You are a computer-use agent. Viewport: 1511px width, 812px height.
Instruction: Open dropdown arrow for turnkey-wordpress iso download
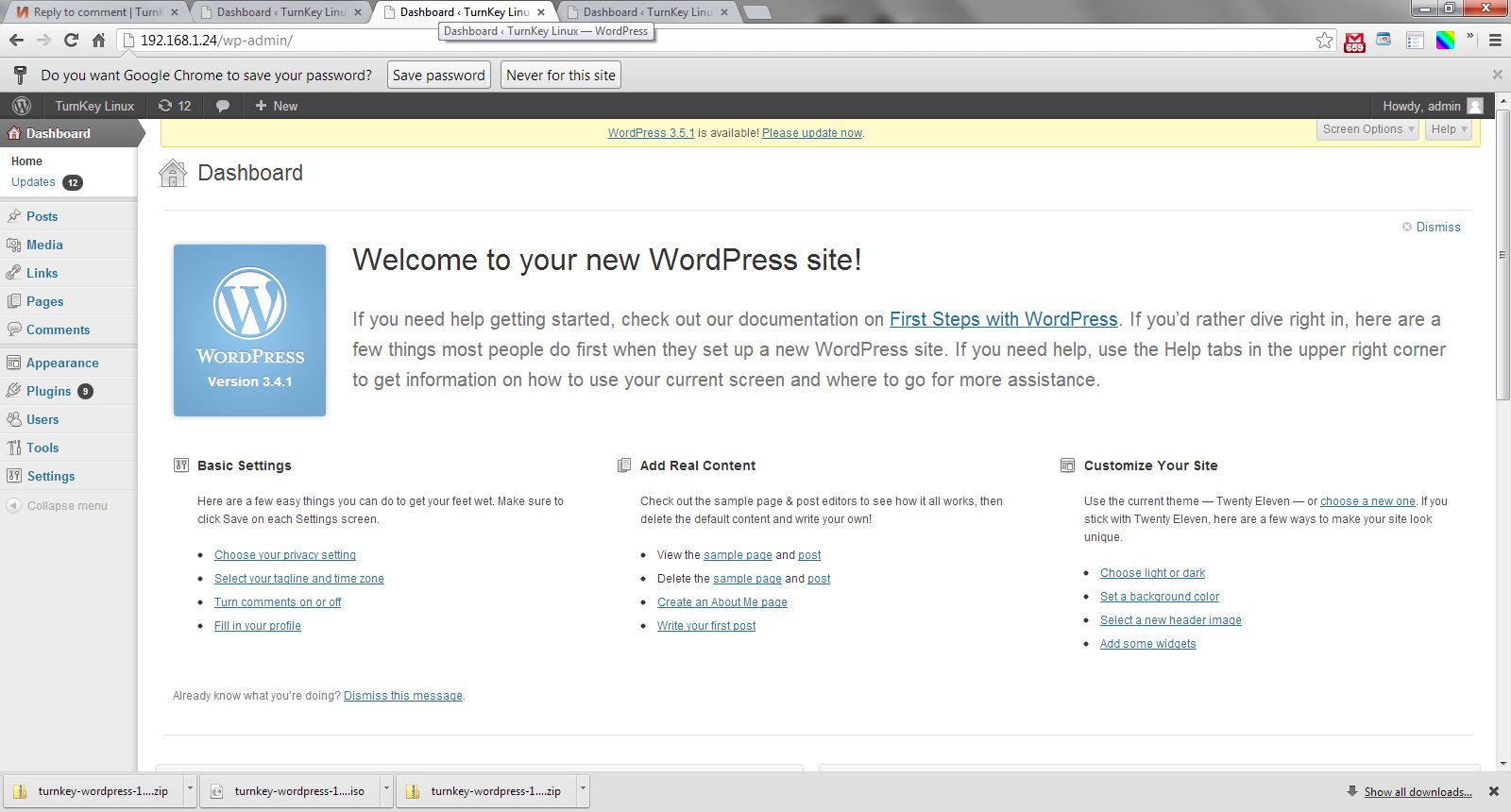coord(386,789)
